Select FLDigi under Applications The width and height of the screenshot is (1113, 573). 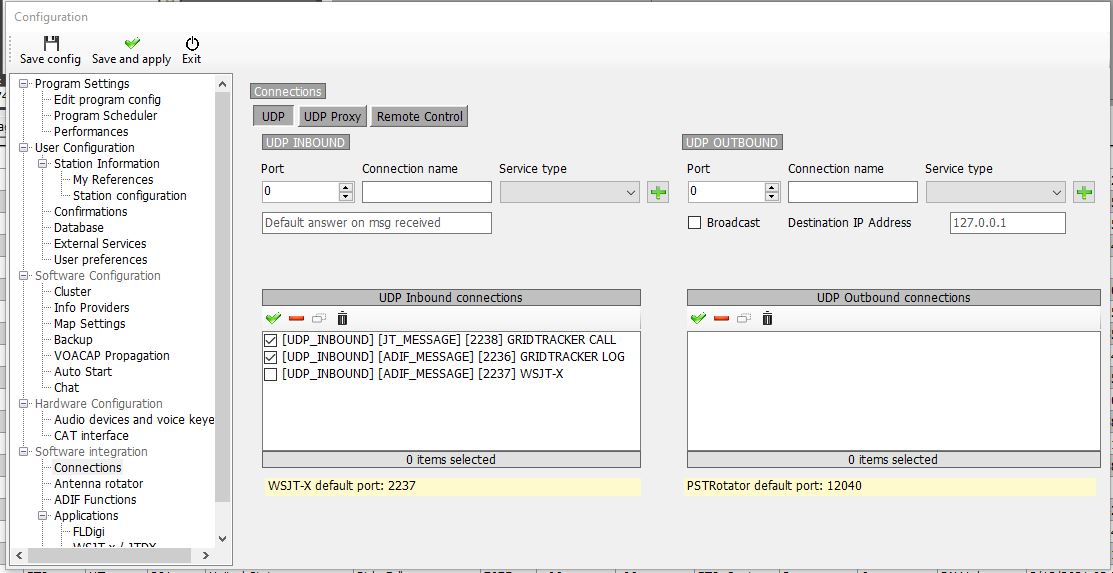[x=89, y=532]
